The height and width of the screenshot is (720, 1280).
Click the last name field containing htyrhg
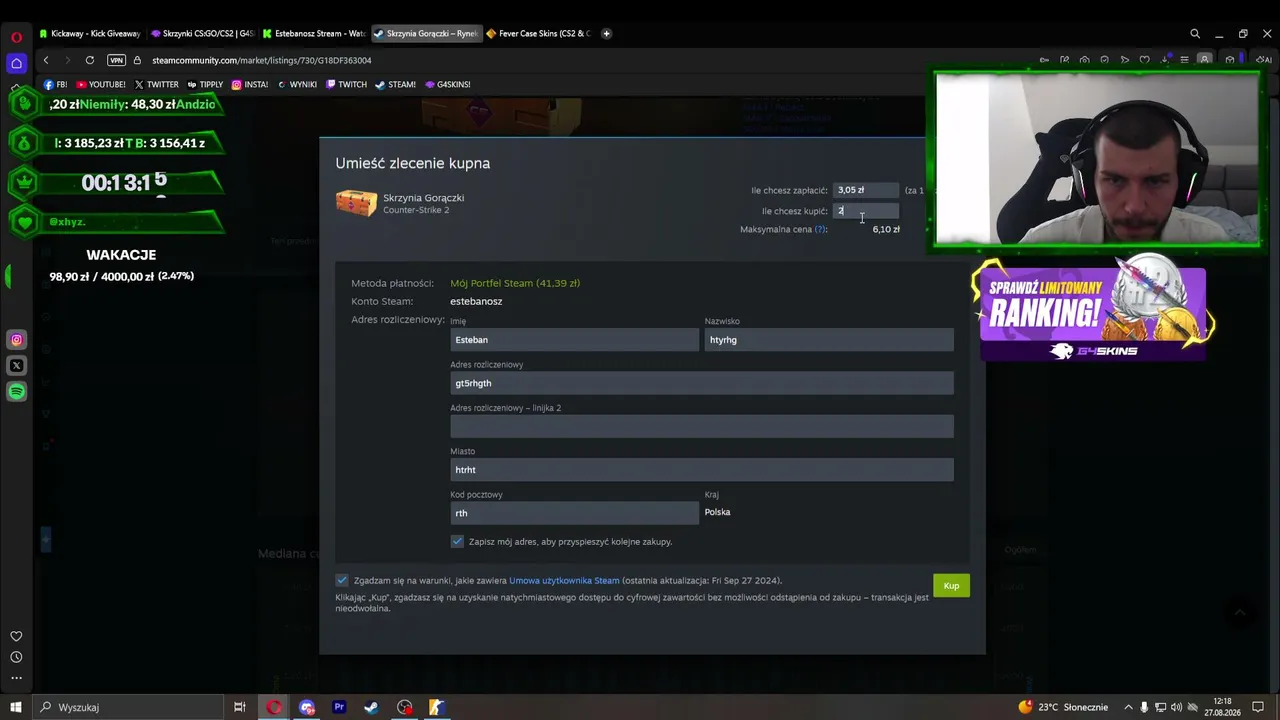tap(829, 340)
